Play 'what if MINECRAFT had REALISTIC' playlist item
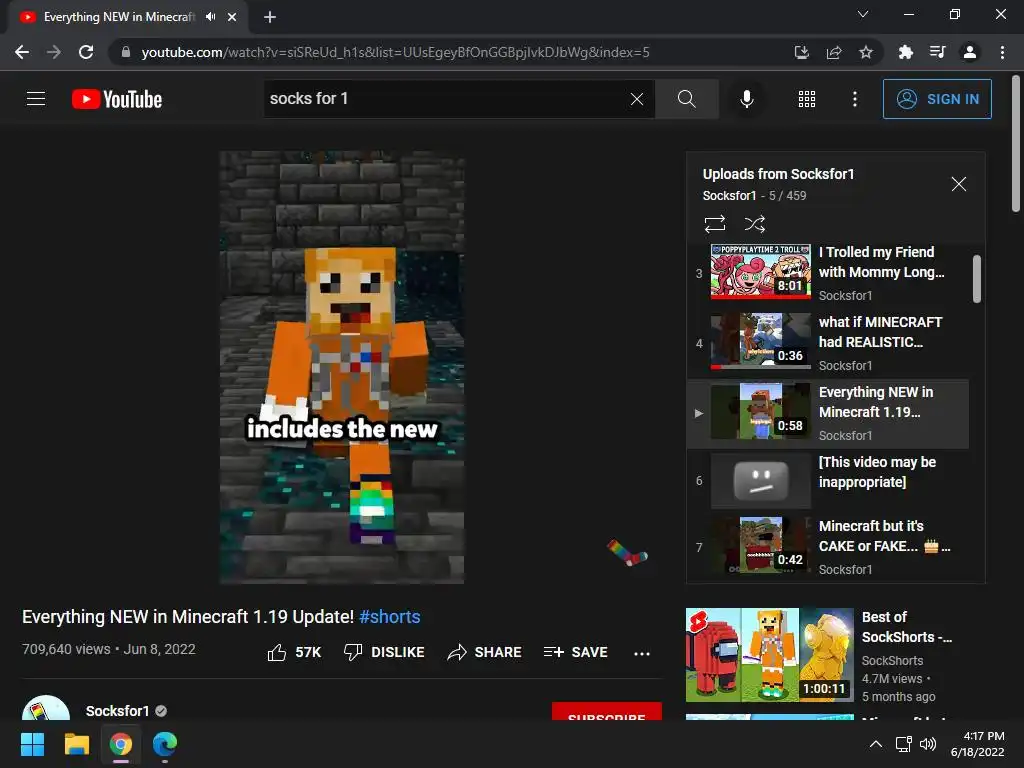 828,344
